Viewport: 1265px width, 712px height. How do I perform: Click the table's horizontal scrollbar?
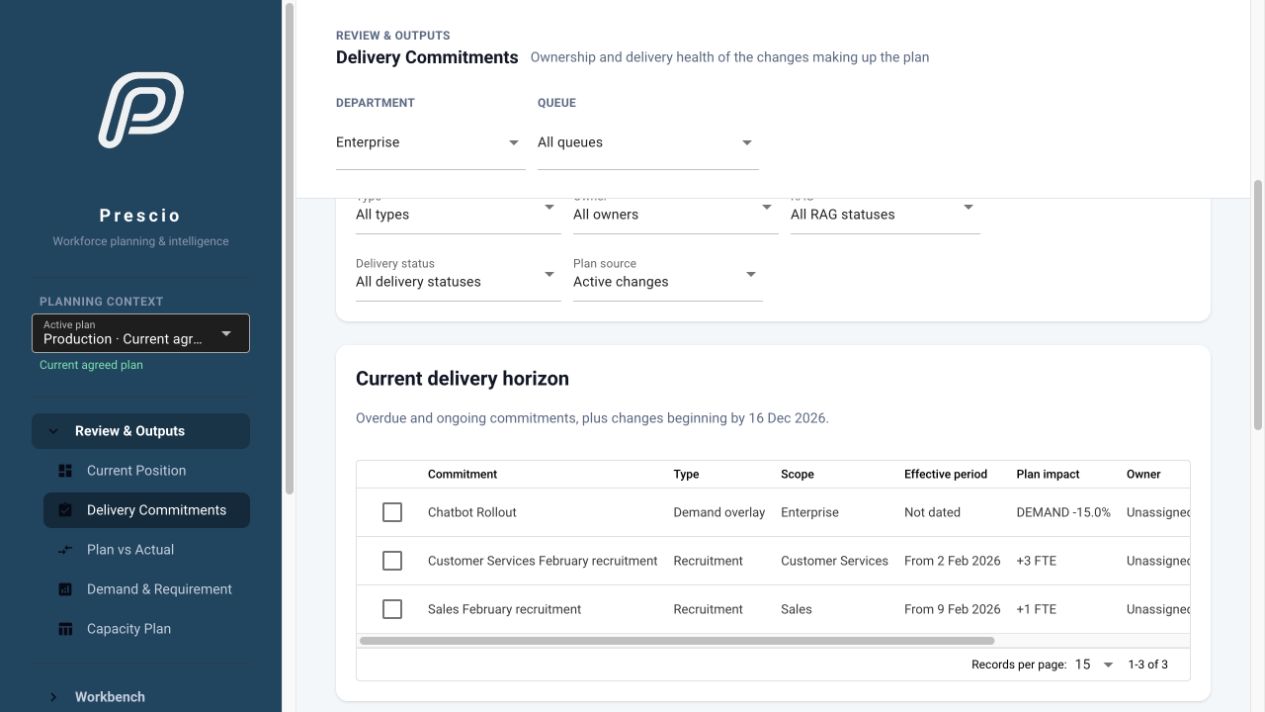677,640
